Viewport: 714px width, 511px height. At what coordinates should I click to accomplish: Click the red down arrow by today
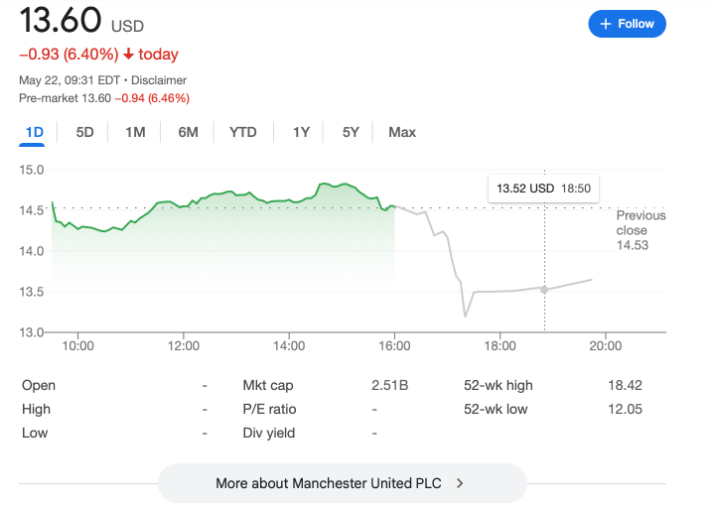click(x=129, y=54)
